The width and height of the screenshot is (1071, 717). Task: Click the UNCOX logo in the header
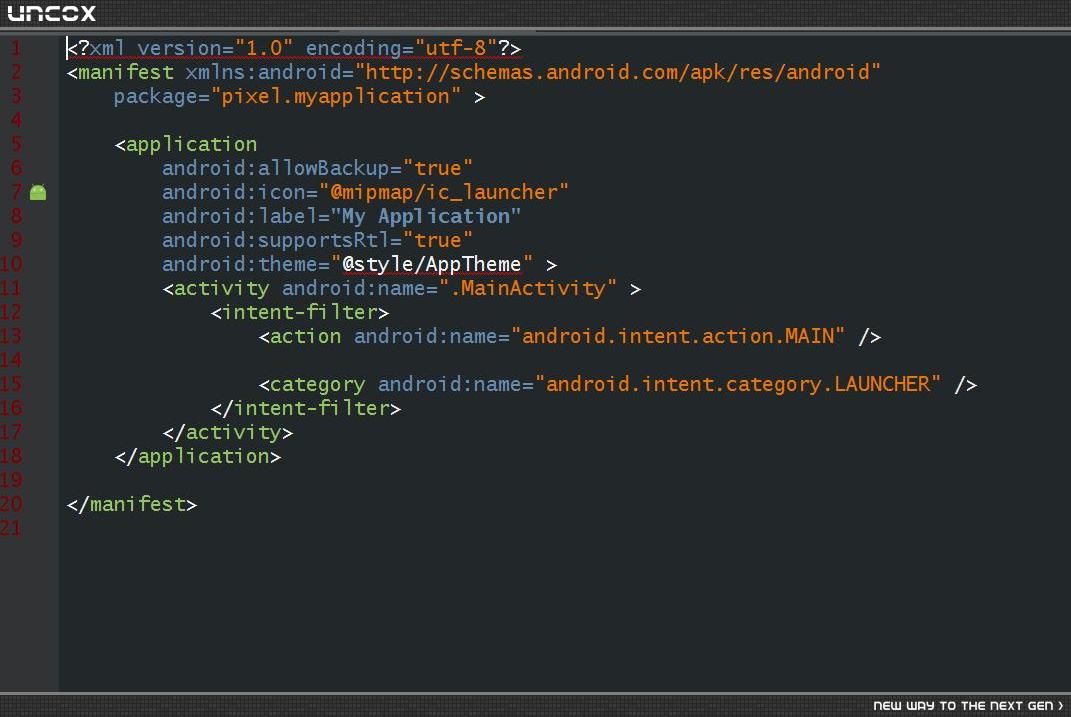tap(51, 13)
